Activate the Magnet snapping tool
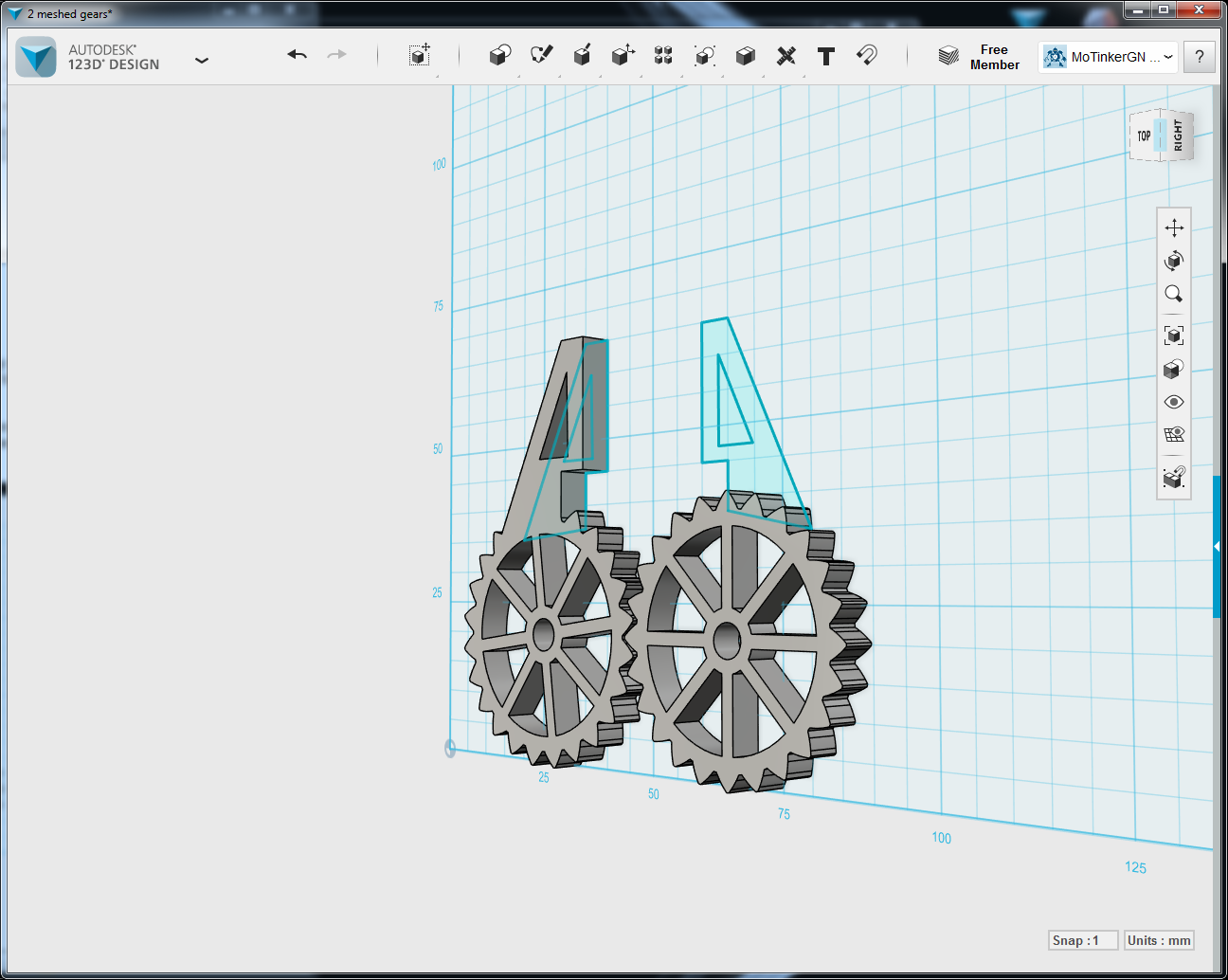The width and height of the screenshot is (1228, 980). [865, 55]
